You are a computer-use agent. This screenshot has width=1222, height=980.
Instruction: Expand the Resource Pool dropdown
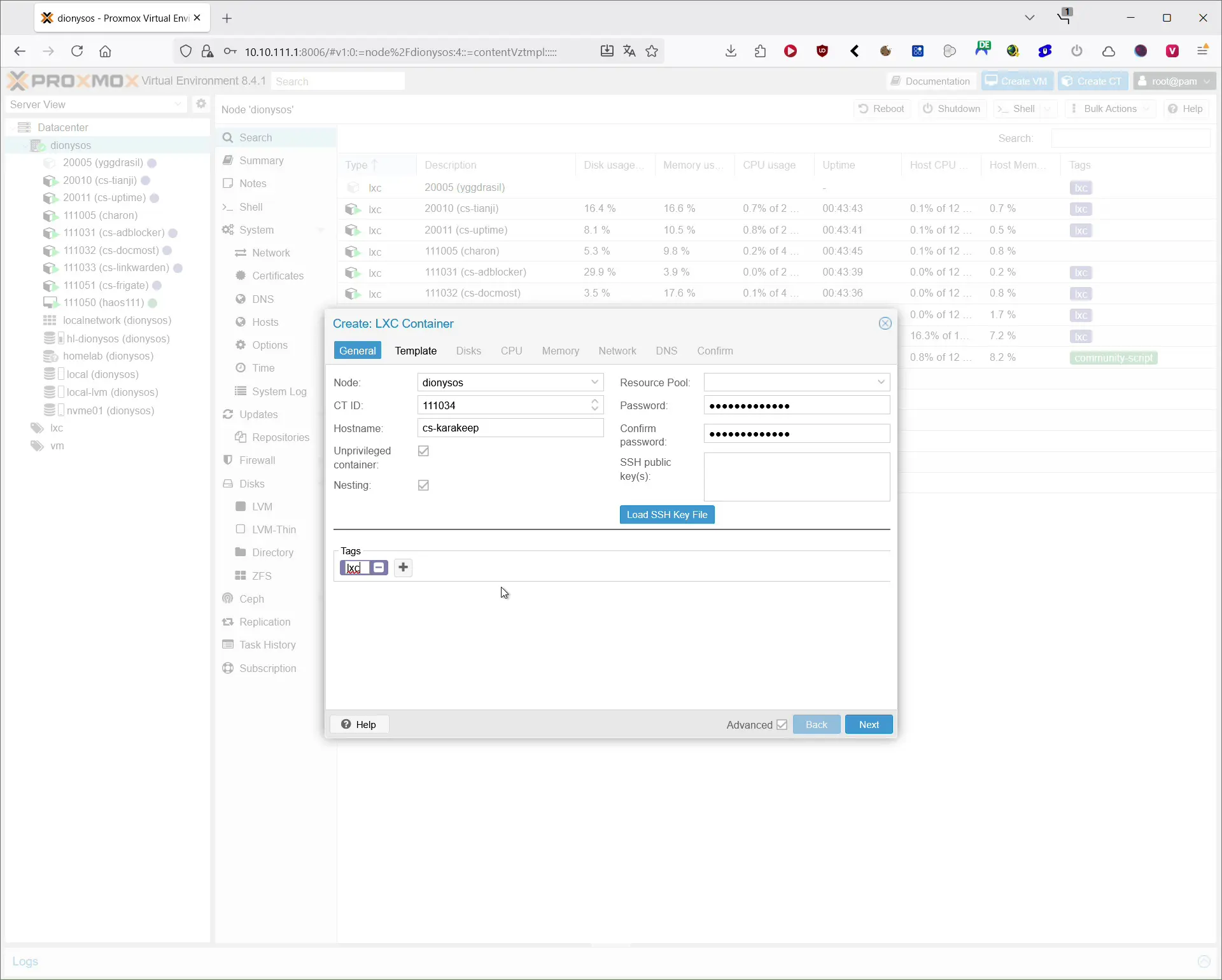pyautogui.click(x=881, y=382)
